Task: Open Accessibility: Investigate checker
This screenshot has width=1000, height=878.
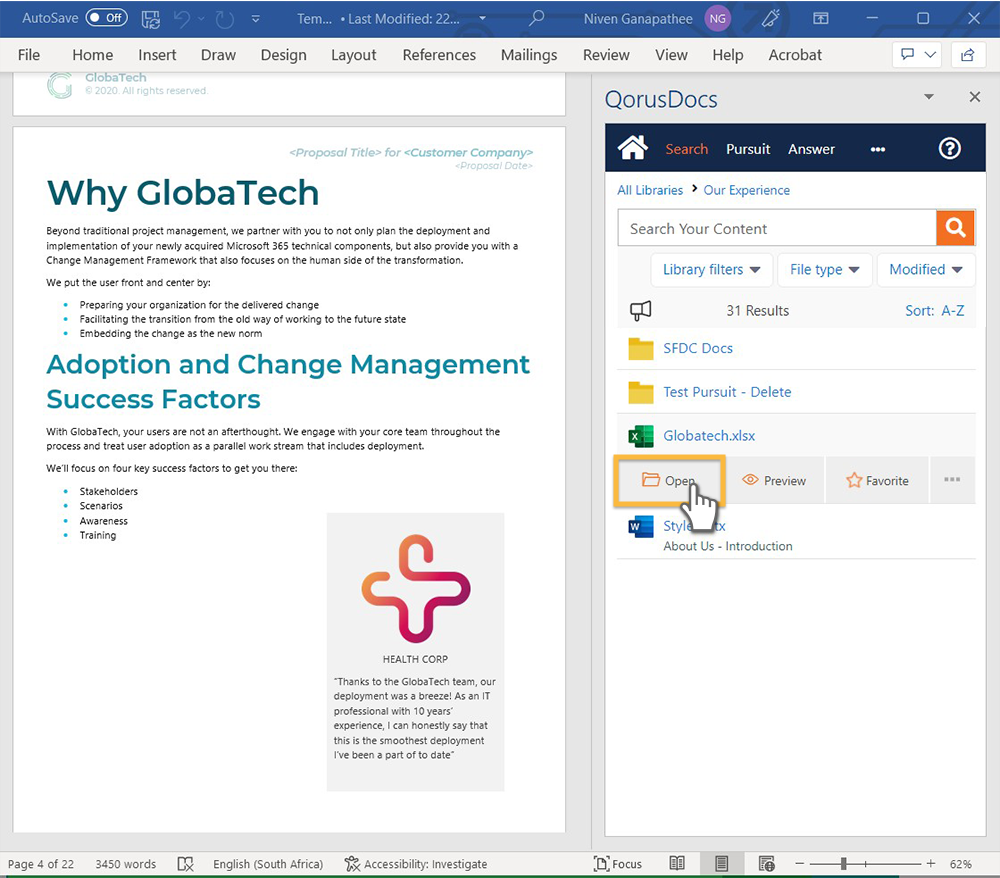Action: click(x=416, y=864)
